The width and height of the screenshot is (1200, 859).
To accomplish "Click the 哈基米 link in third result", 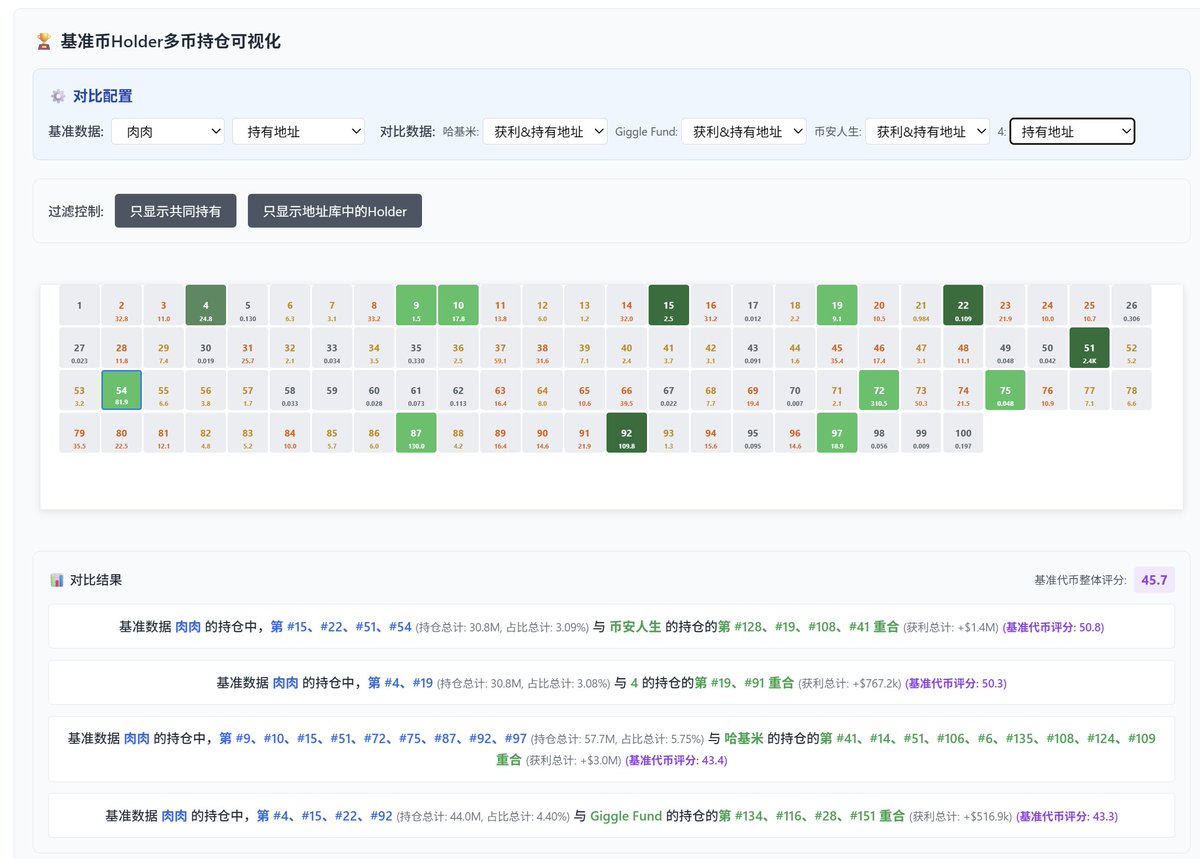I will [744, 738].
